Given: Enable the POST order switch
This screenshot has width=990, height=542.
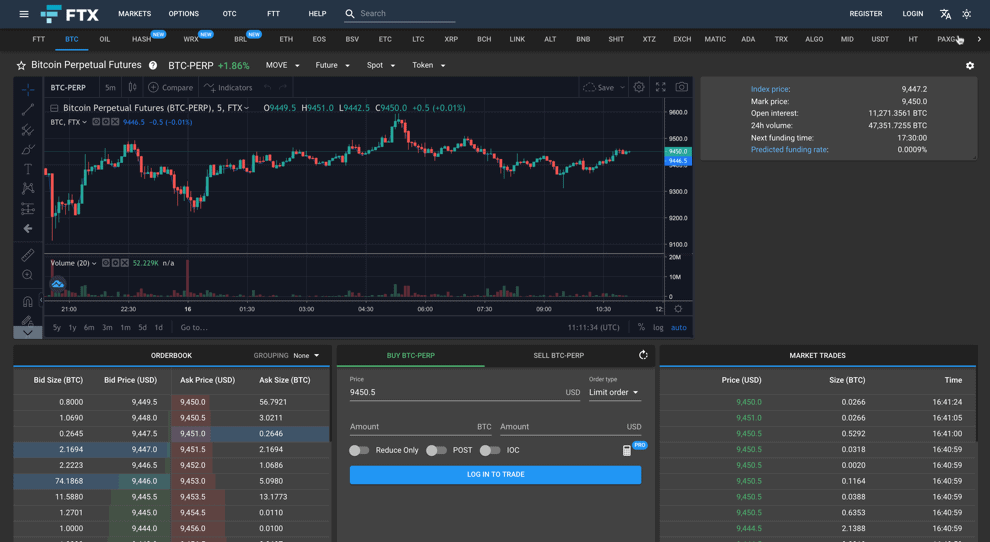Looking at the screenshot, I should coord(436,450).
